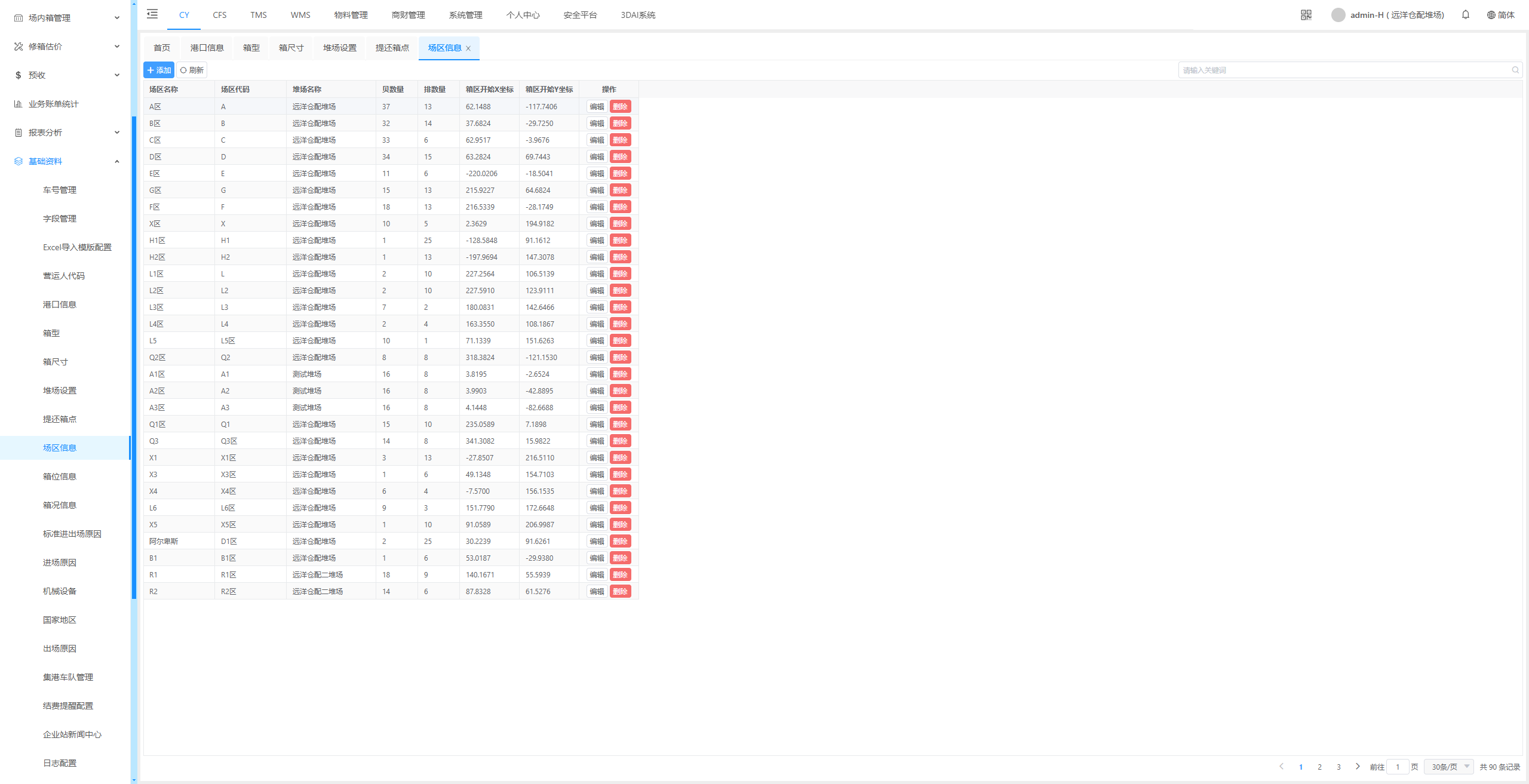Open 箱位信息 in sidebar

tap(60, 476)
